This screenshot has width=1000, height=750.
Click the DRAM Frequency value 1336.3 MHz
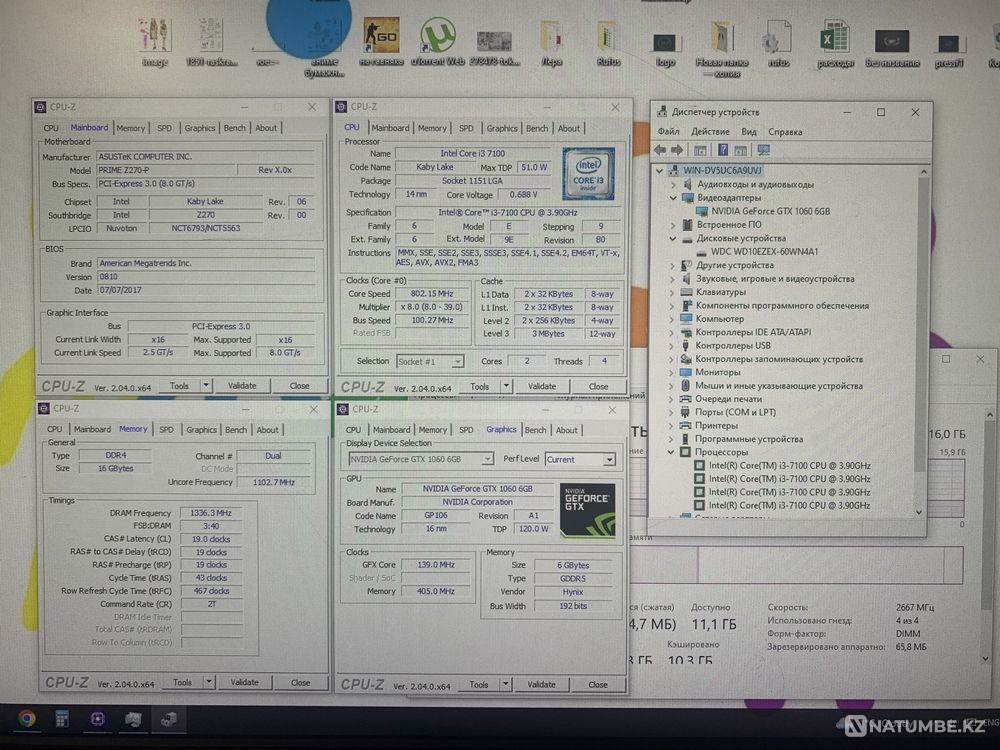211,513
